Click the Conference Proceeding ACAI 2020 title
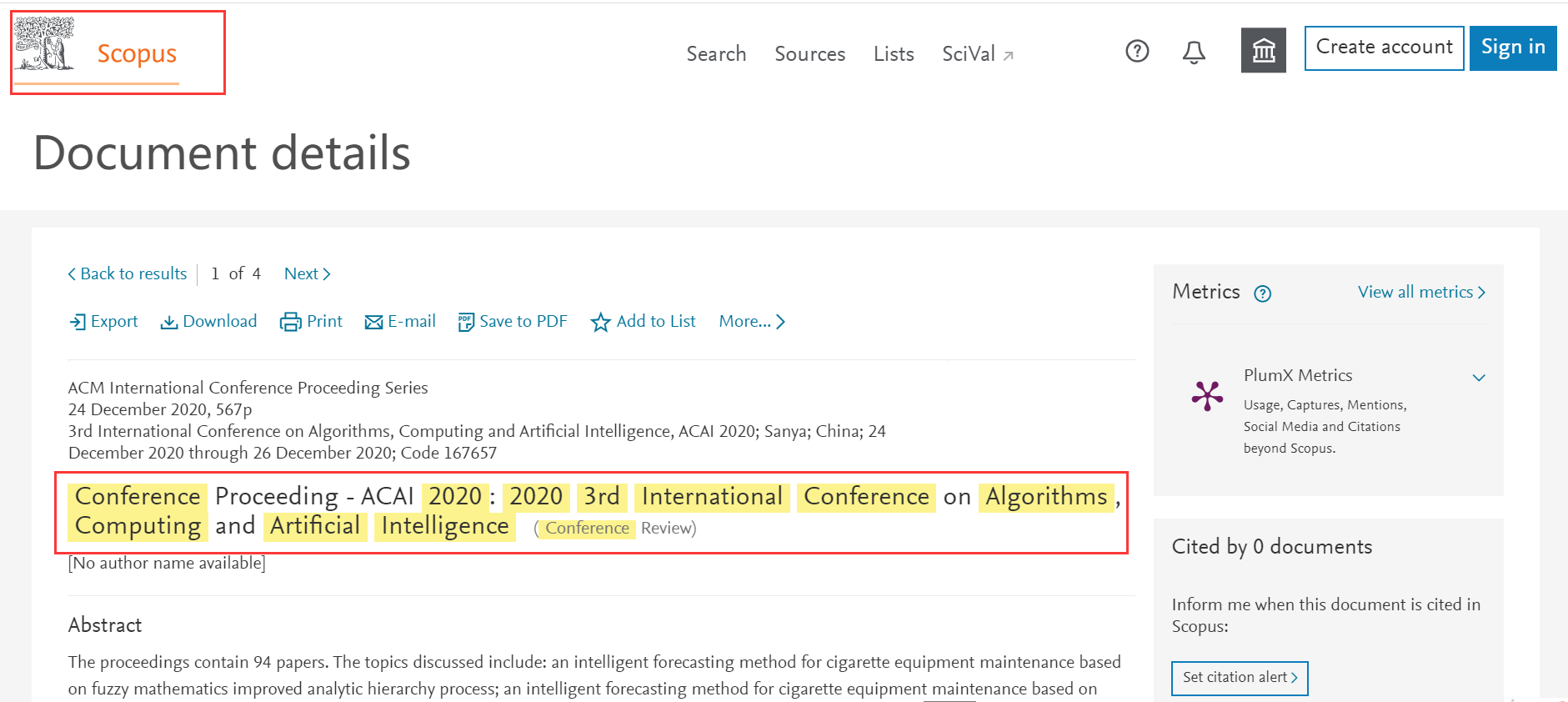1568x702 pixels. click(x=594, y=511)
